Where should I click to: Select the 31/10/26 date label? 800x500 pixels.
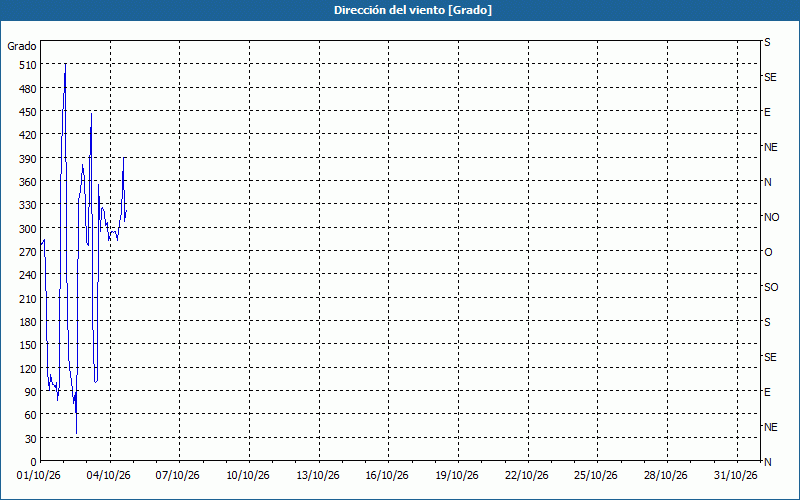click(736, 476)
